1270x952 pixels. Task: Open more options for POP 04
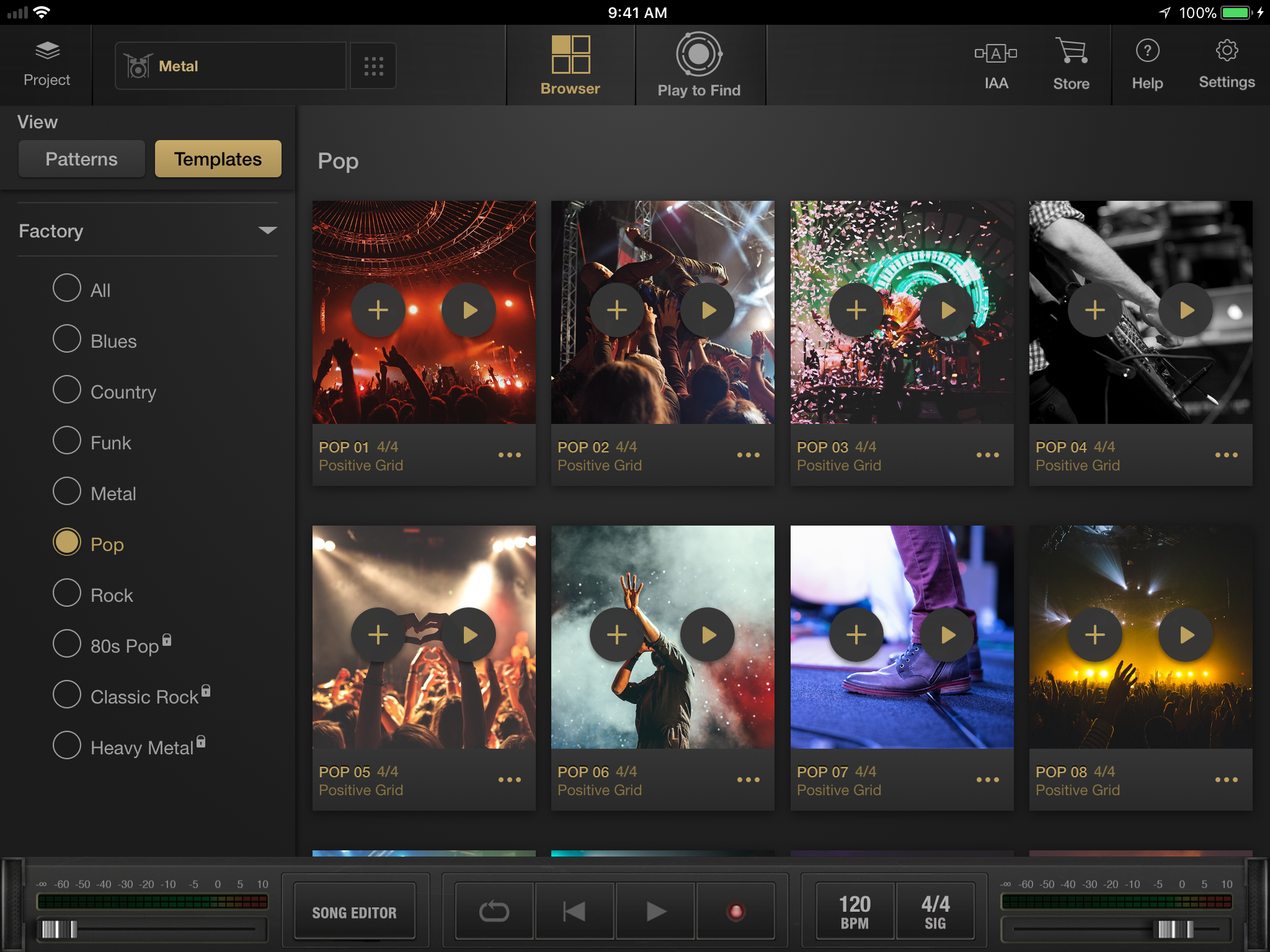(x=1227, y=455)
